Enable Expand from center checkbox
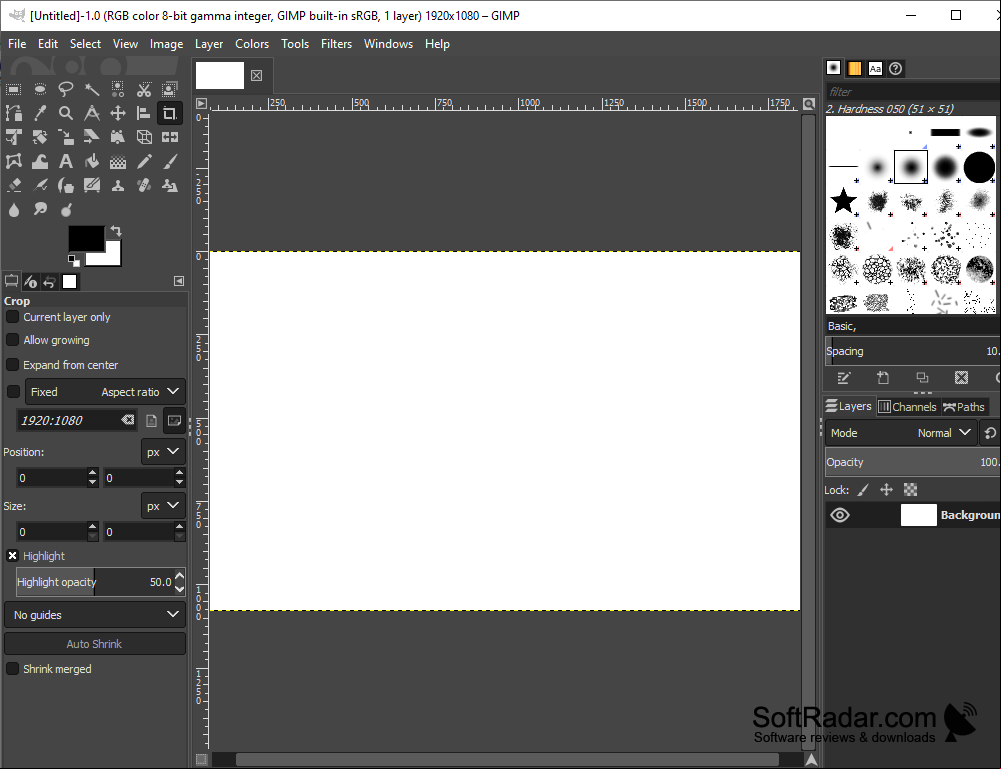 click(x=12, y=365)
